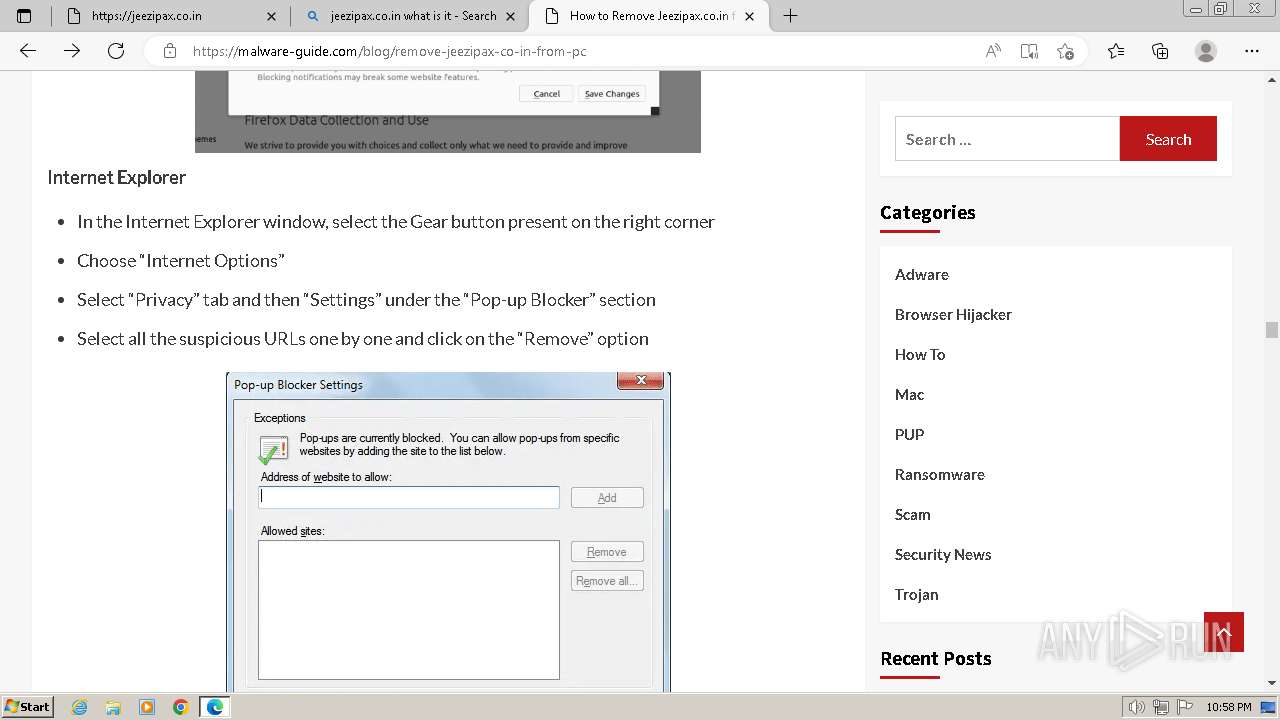Close the How to Remove Jeezipax tab
This screenshot has width=1280, height=720.
pos(750,16)
